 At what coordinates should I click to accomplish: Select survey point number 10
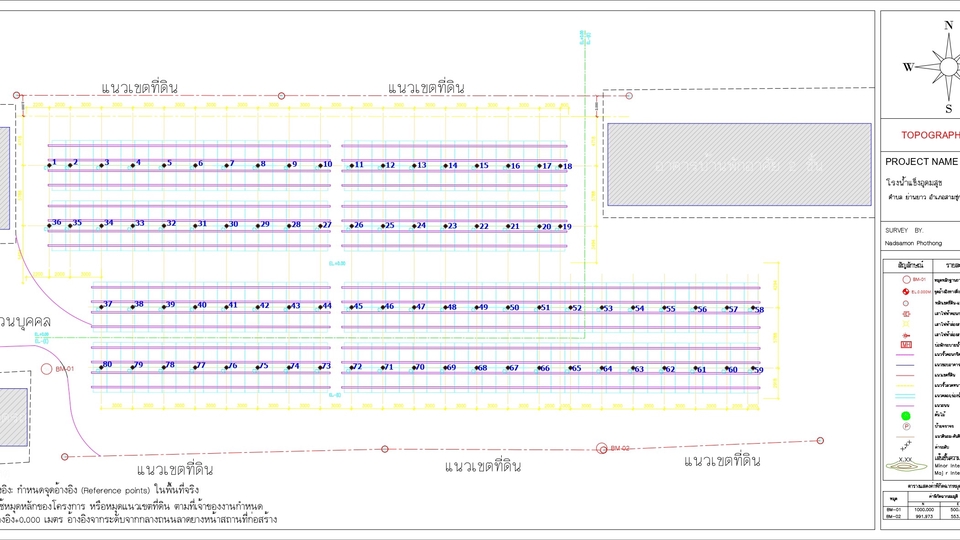(x=323, y=165)
